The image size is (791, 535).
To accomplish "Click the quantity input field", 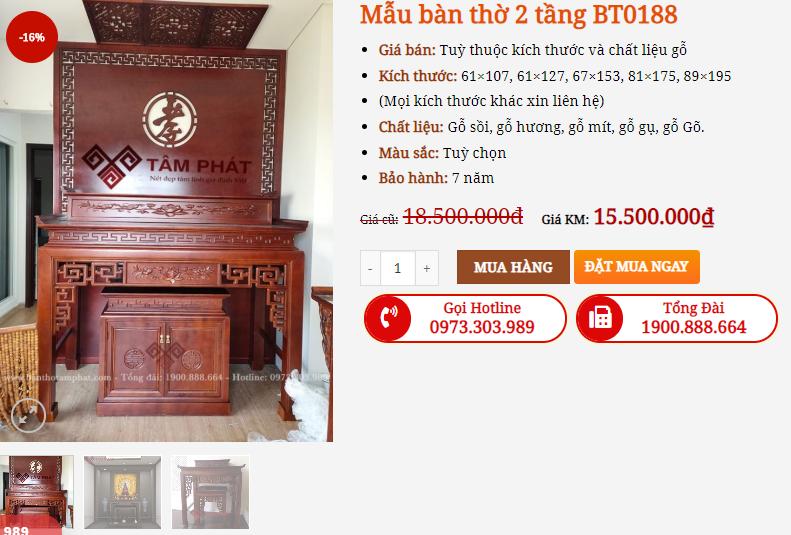I will click(398, 268).
